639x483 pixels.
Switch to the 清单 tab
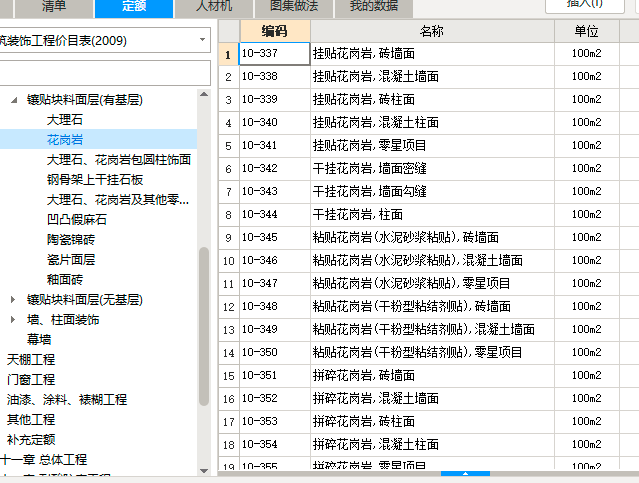coord(54,7)
